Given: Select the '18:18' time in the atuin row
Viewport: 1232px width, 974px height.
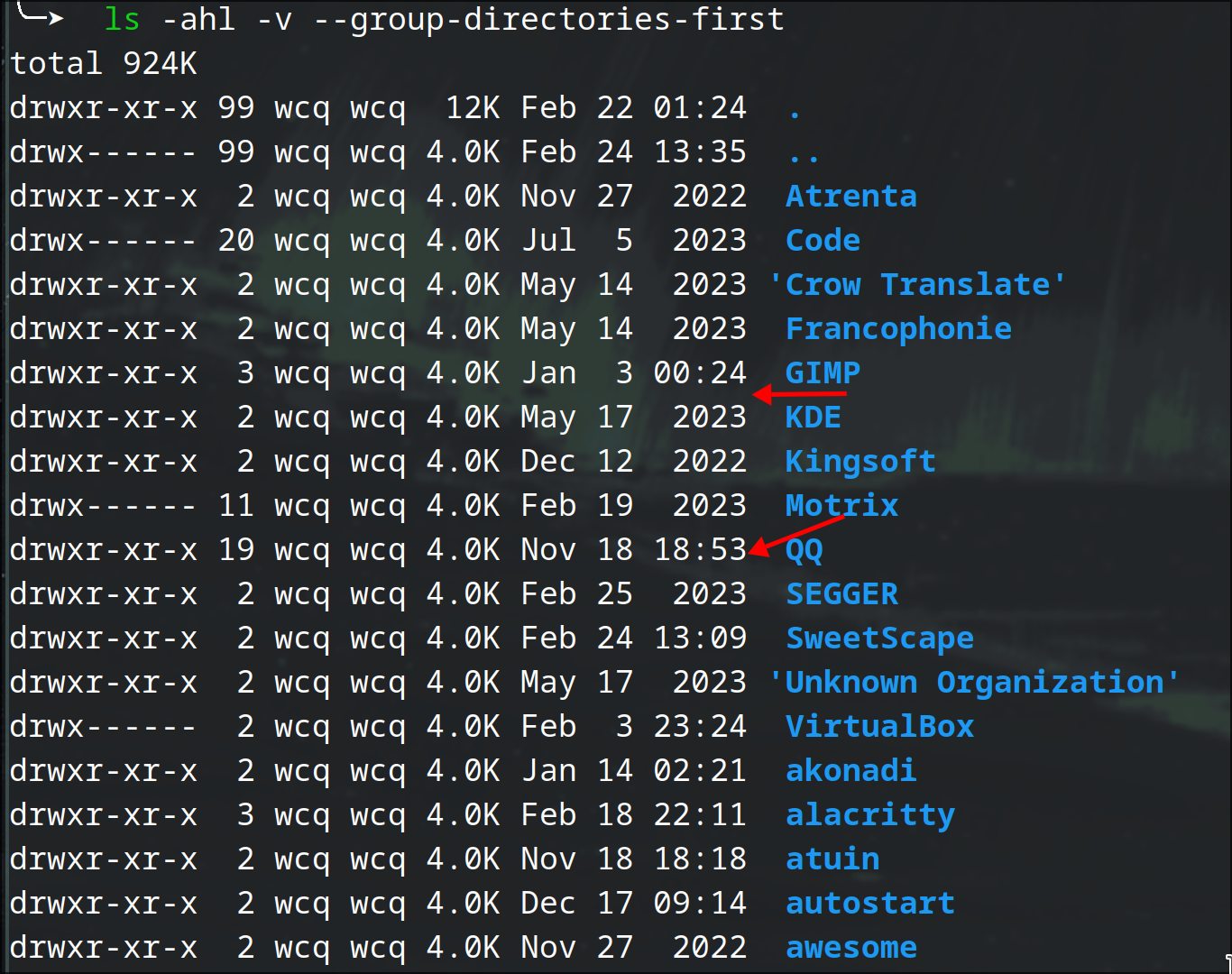Looking at the screenshot, I should (x=700, y=859).
